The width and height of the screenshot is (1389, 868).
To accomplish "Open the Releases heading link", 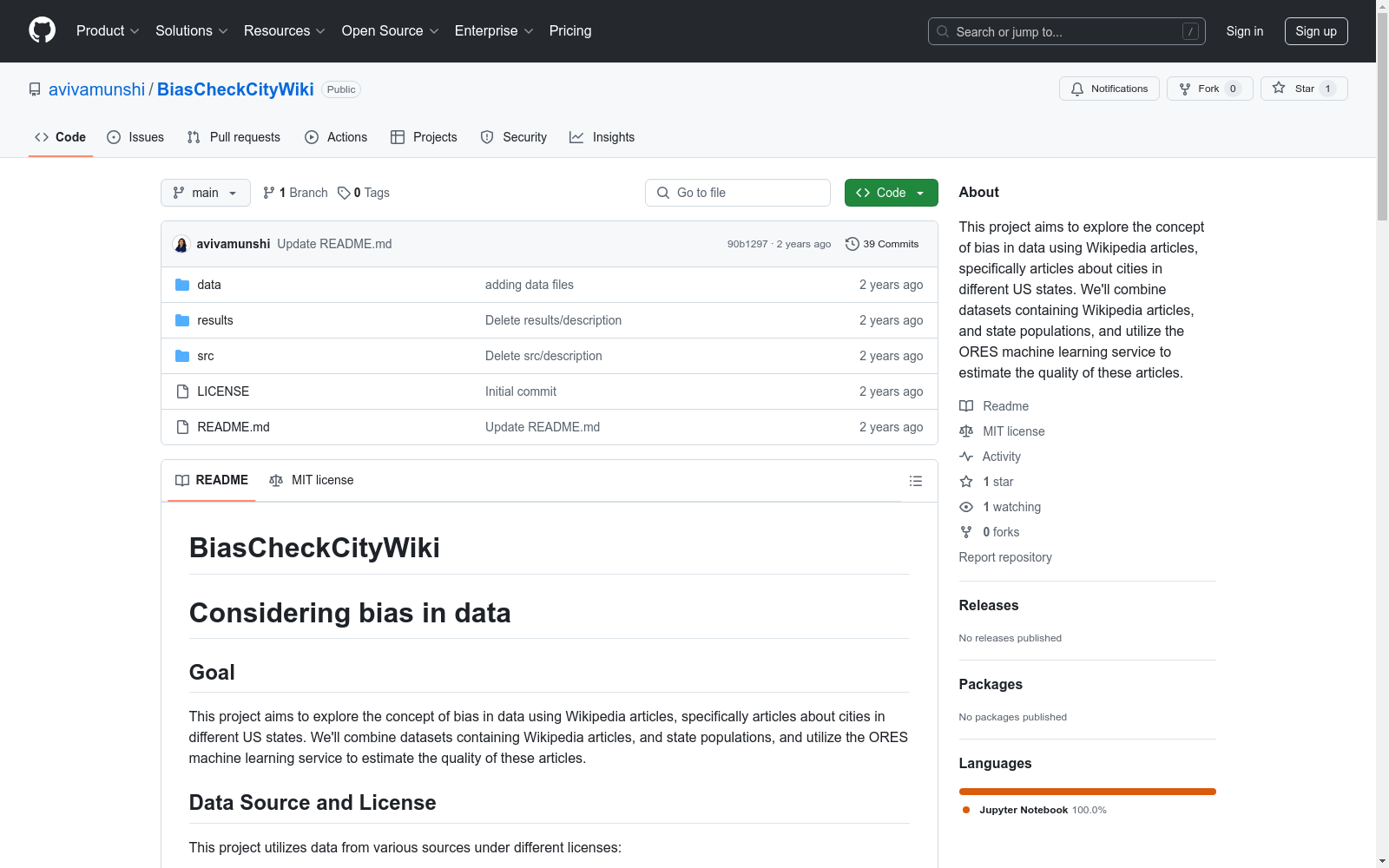I will point(989,606).
